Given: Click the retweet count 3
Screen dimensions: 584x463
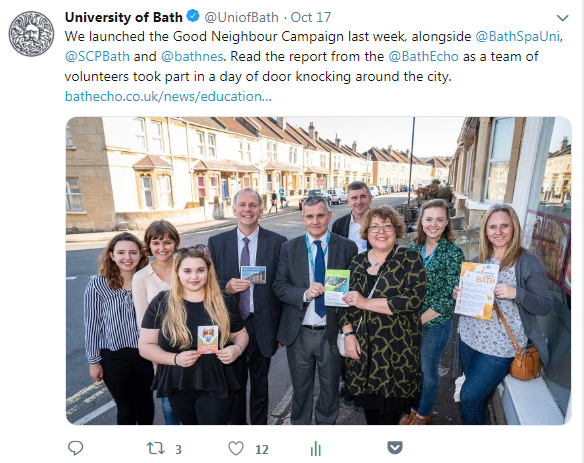Looking at the screenshot, I should coord(178,450).
